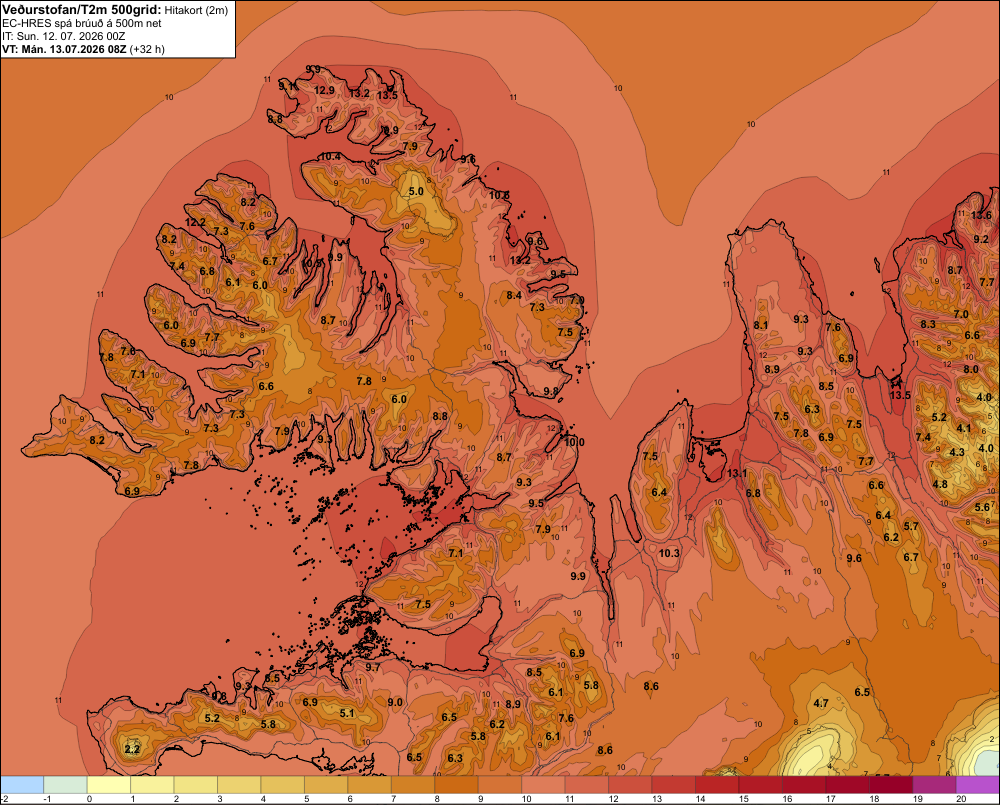
Task: Select the dark red 17 degree legend swatch
Action: 848,784
